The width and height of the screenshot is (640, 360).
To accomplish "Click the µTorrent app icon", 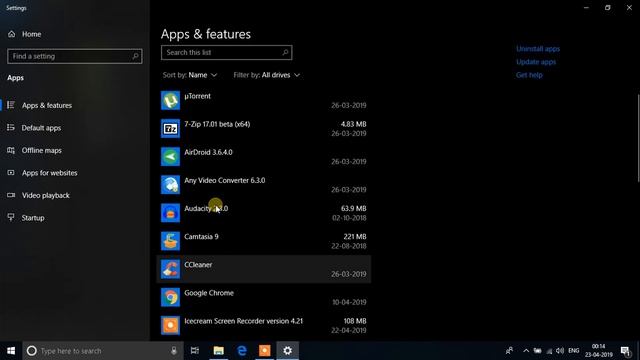I will point(170,100).
